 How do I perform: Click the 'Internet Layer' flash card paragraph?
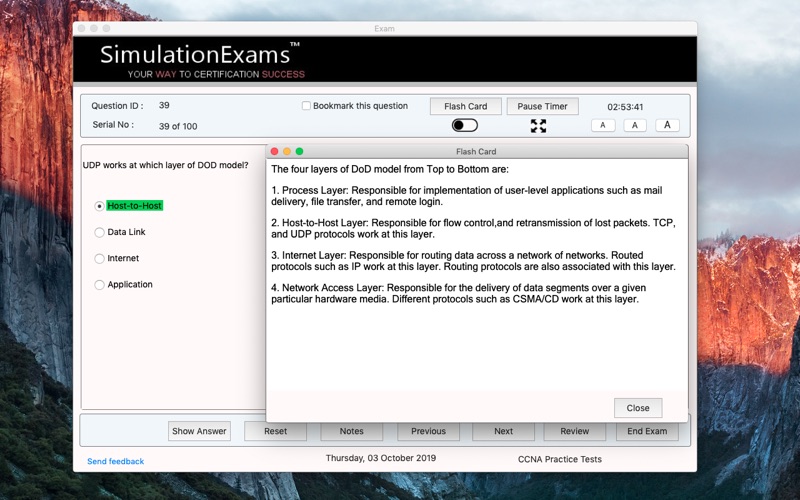pos(473,261)
